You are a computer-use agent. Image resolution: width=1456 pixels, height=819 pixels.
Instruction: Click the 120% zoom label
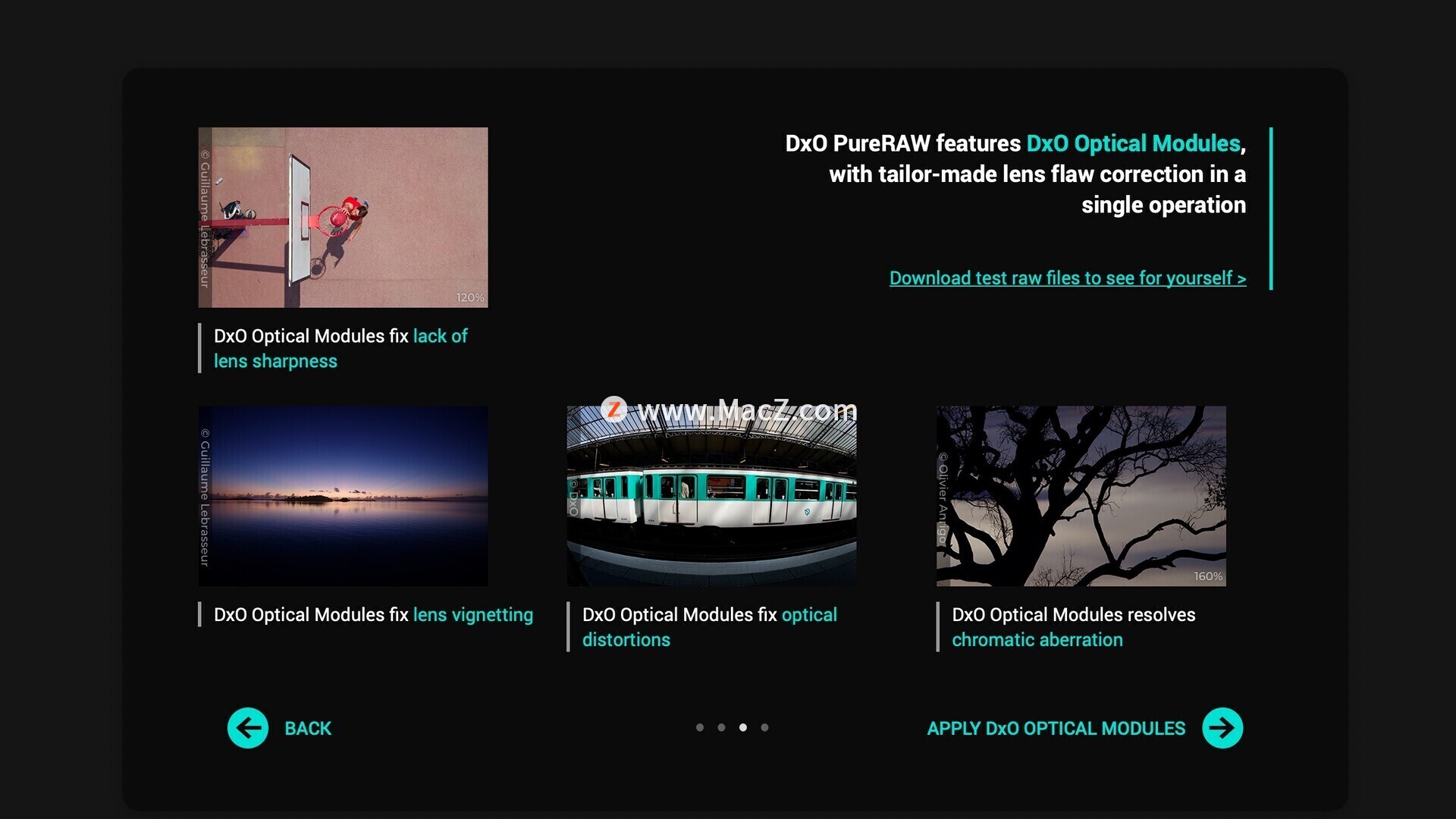tap(470, 297)
